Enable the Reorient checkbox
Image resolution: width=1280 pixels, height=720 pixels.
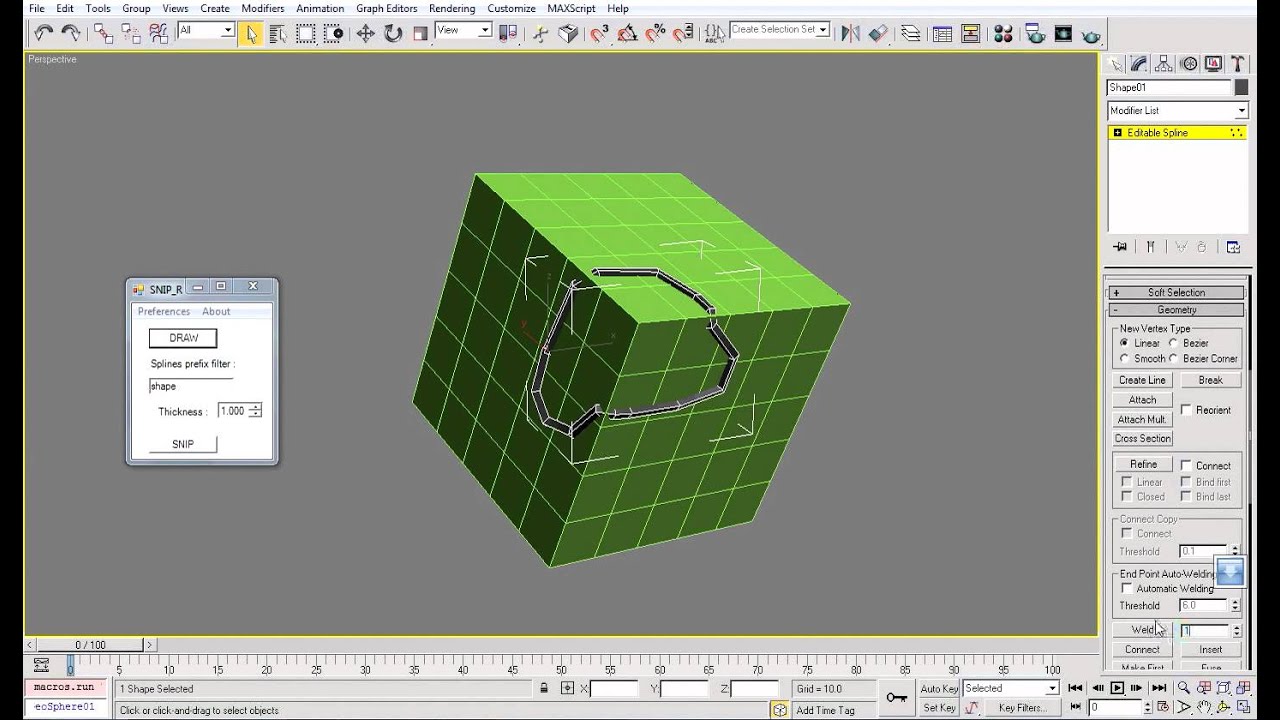pos(1186,410)
